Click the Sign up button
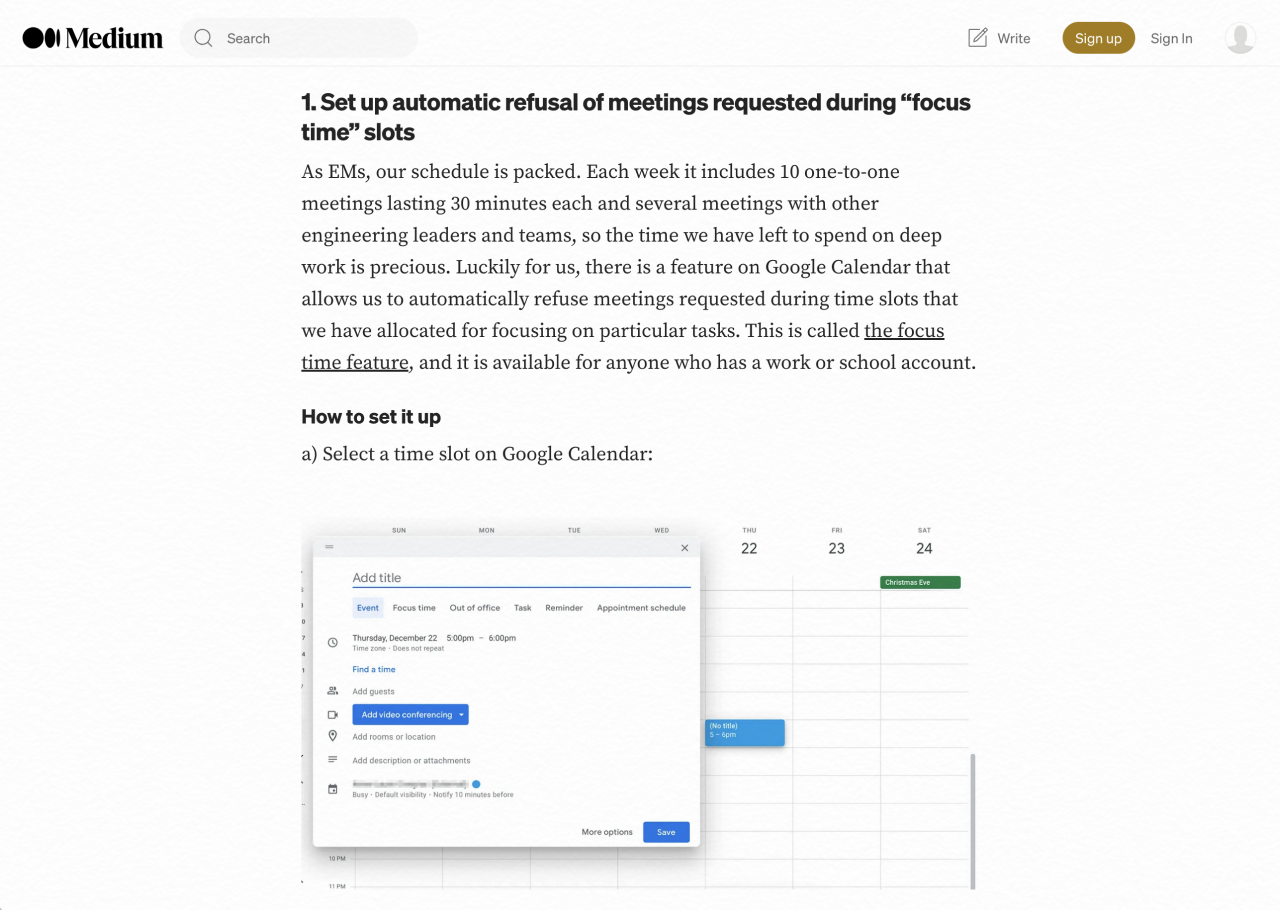This screenshot has width=1280, height=910. click(x=1098, y=38)
